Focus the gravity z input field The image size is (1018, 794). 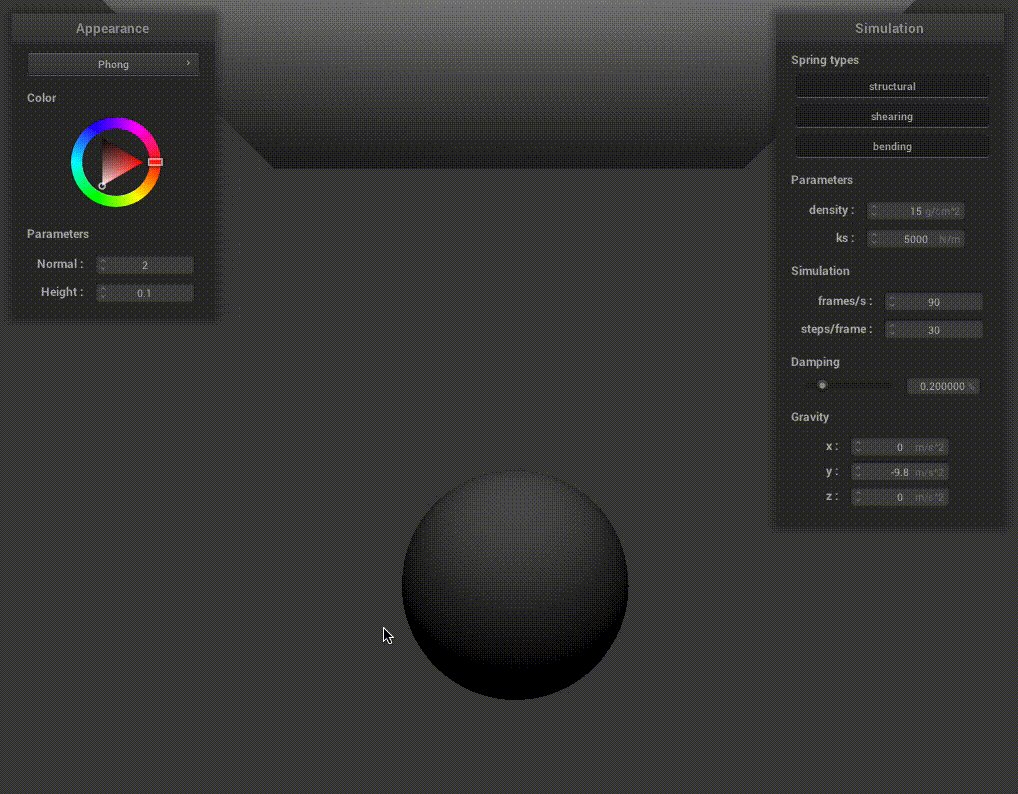pyautogui.click(x=900, y=497)
